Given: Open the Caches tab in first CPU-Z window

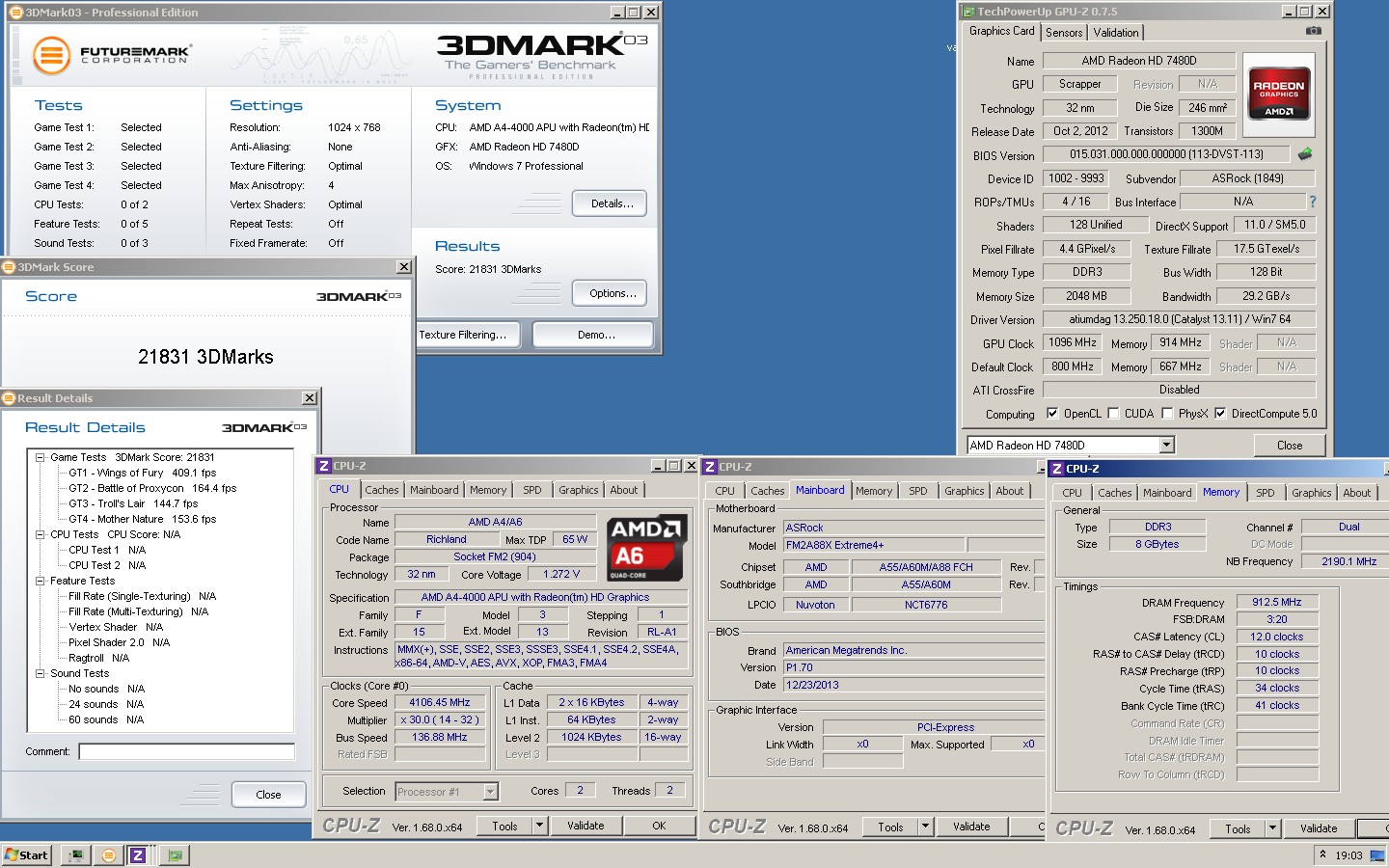Looking at the screenshot, I should pyautogui.click(x=382, y=490).
